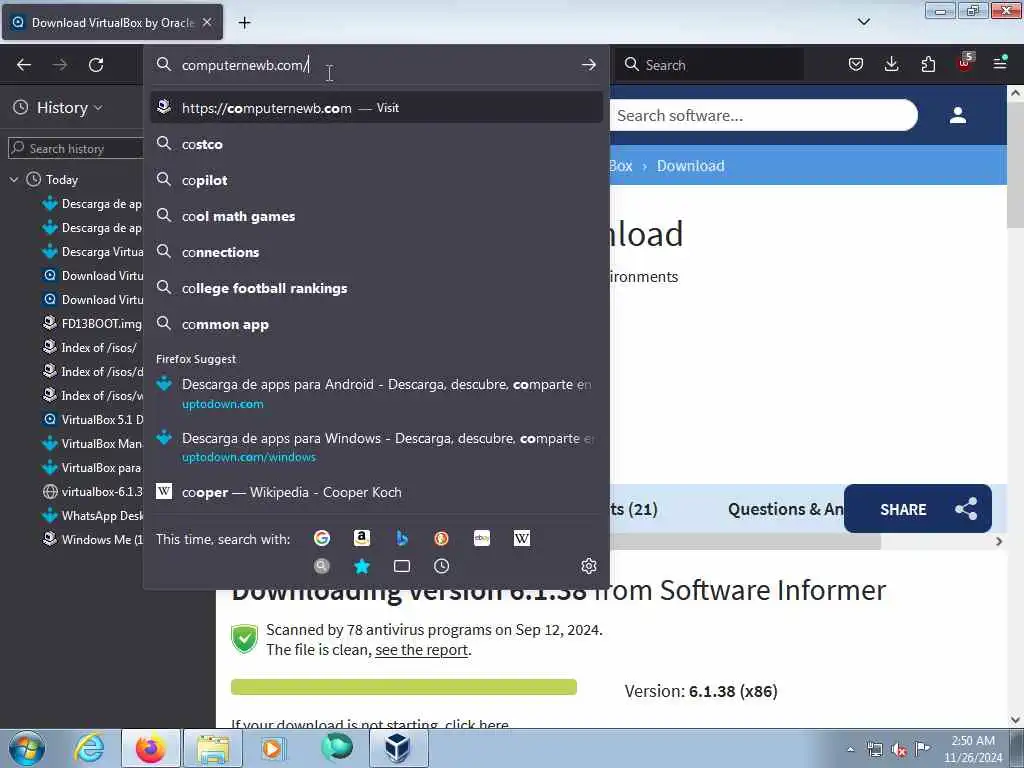The image size is (1024, 768).
Task: Select the costco search suggestion
Action: tap(377, 144)
